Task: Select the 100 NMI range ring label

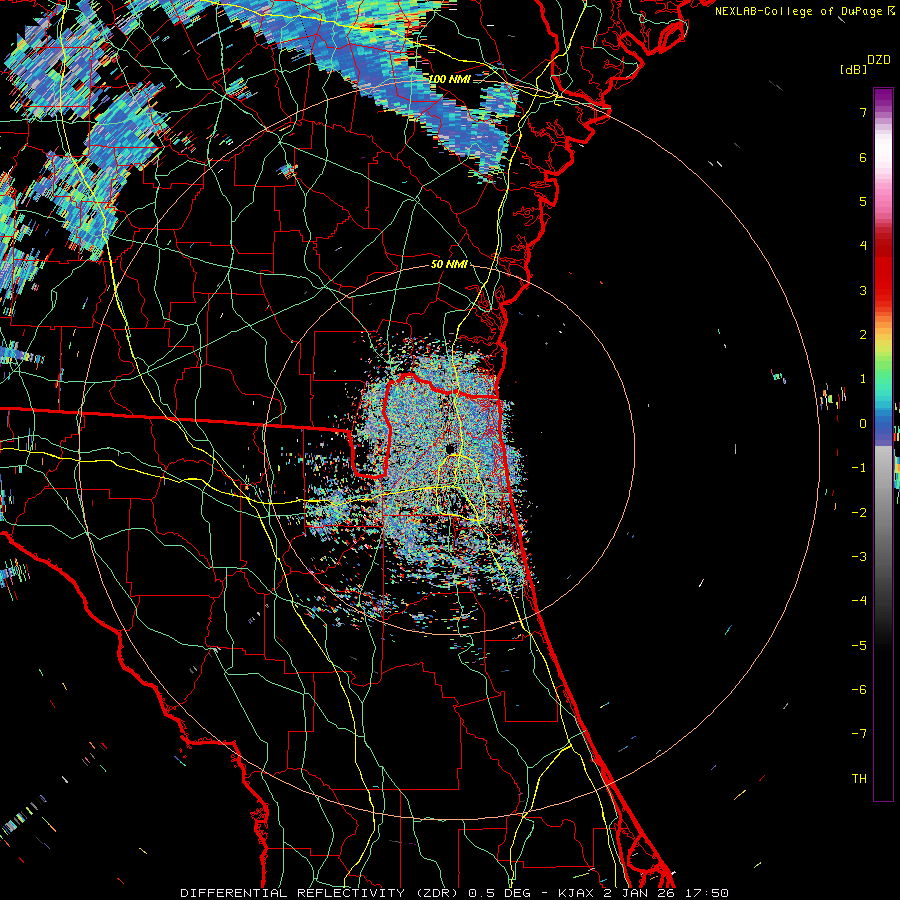Action: pyautogui.click(x=449, y=79)
